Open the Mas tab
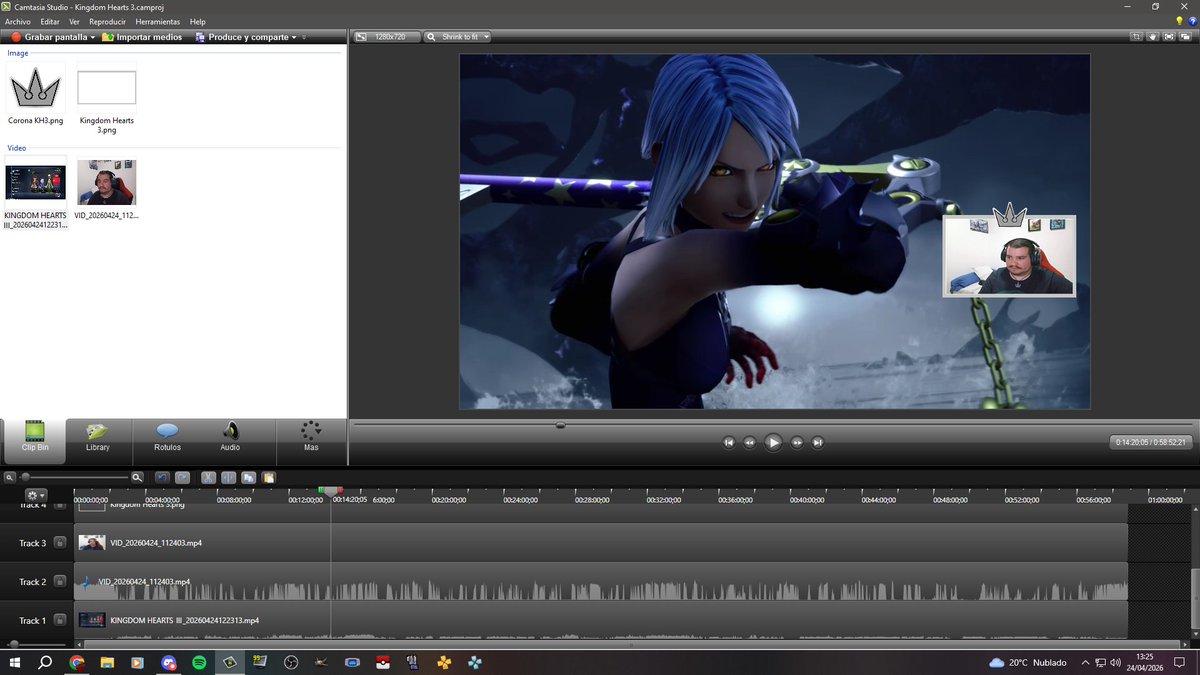This screenshot has height=675, width=1200. click(311, 441)
